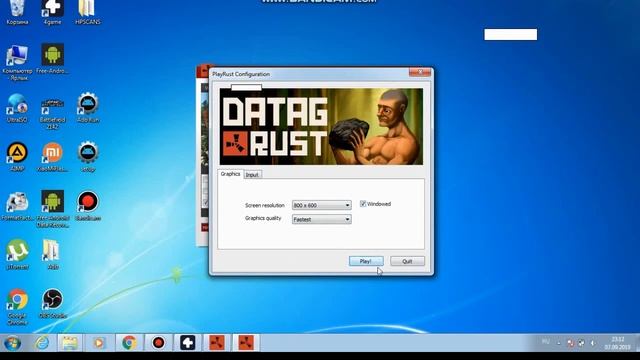
Task: Select the Adb Run gear icon
Action: tap(87, 108)
